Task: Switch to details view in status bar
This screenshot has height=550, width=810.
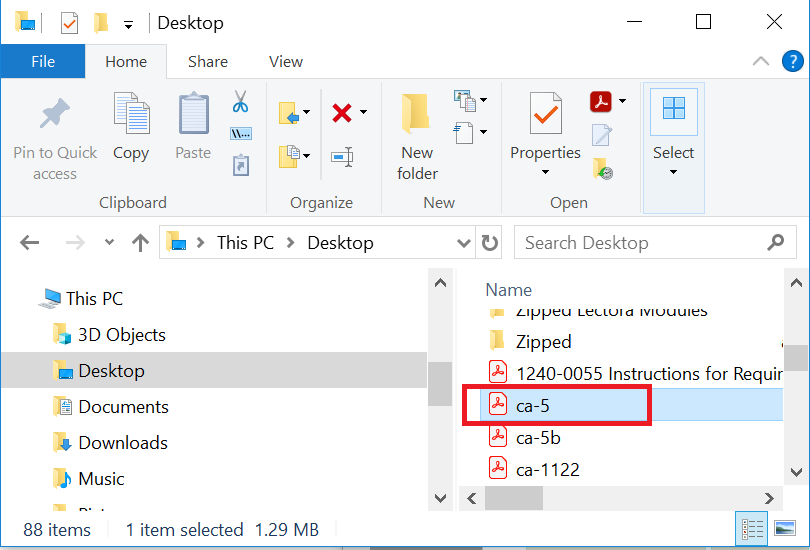Action: click(x=754, y=528)
